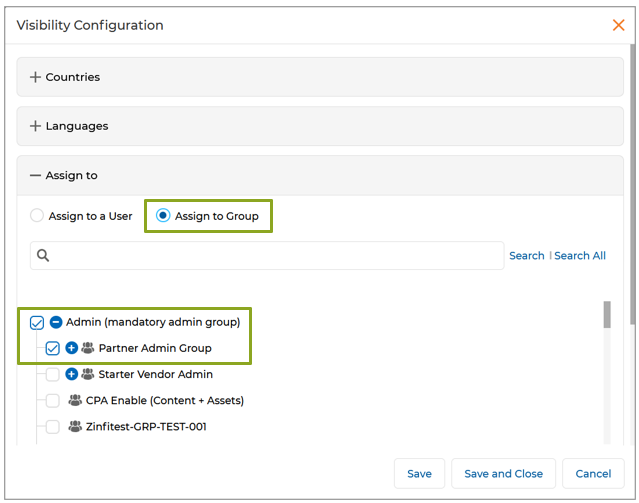
Task: Check the Starter Vendor Admin checkbox
Action: point(53,374)
